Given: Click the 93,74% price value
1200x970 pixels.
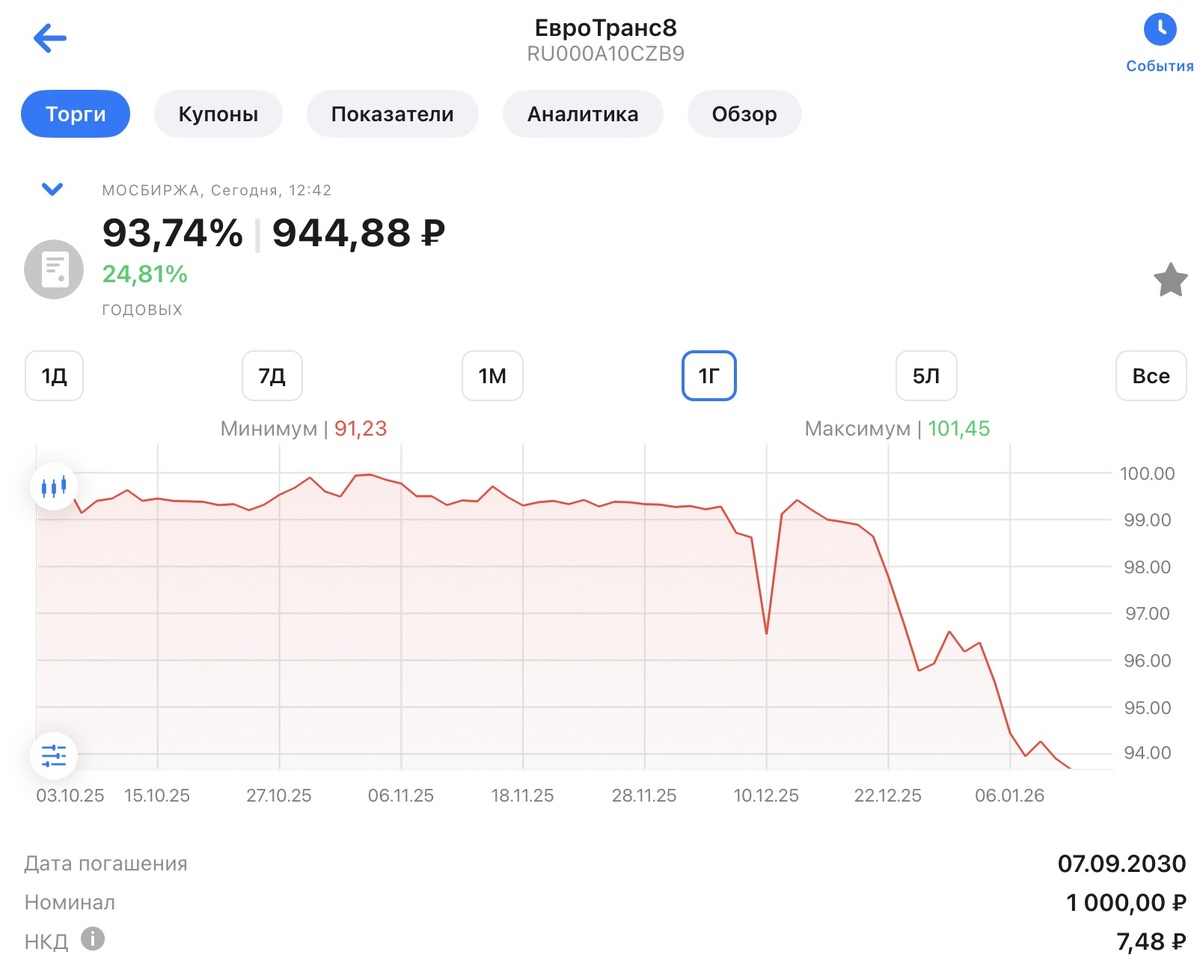Looking at the screenshot, I should [x=173, y=233].
